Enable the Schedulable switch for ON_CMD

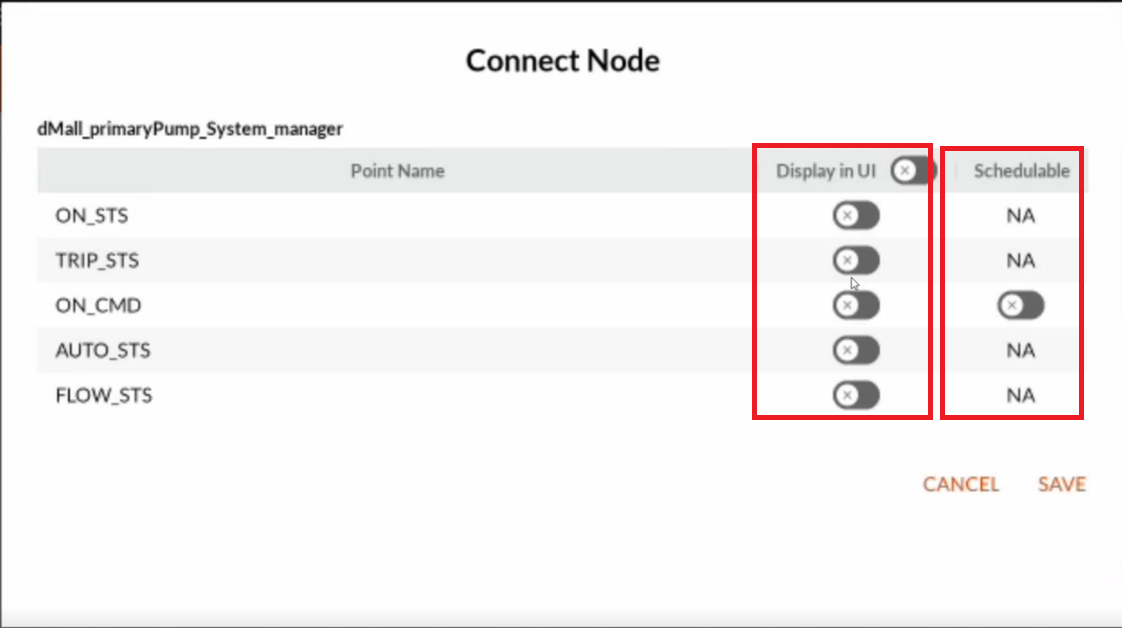[1020, 305]
